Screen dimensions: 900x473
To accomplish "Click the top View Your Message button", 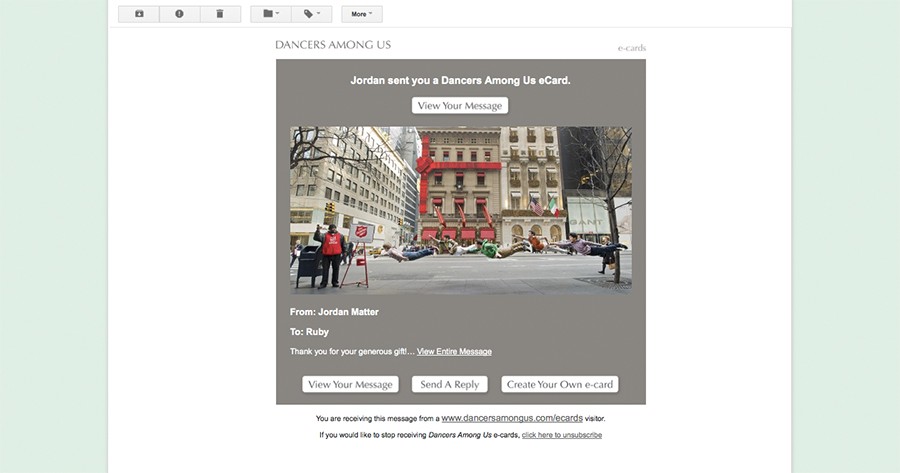I will click(460, 106).
